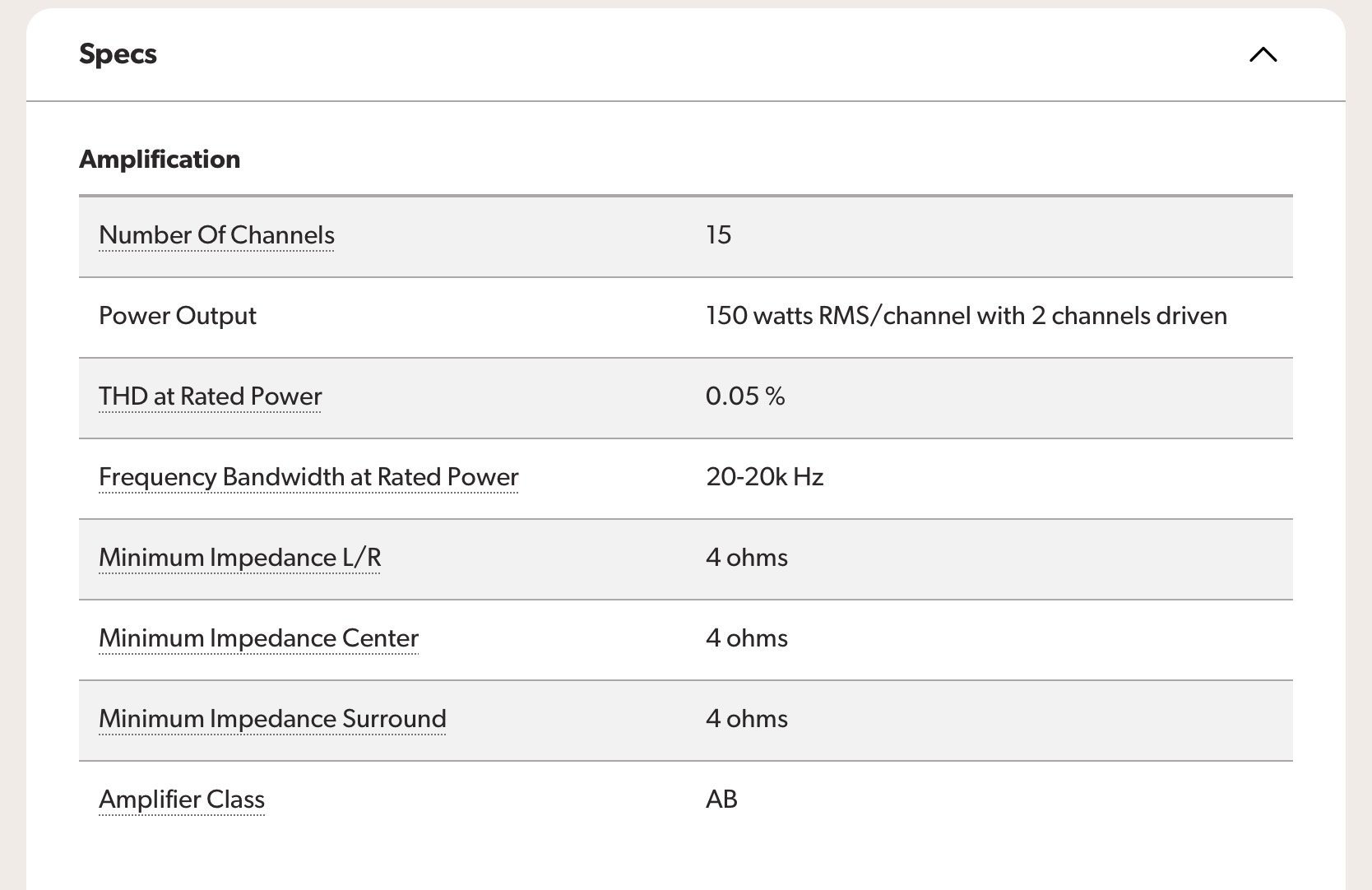Click the 4 ohms value for Center

click(747, 638)
